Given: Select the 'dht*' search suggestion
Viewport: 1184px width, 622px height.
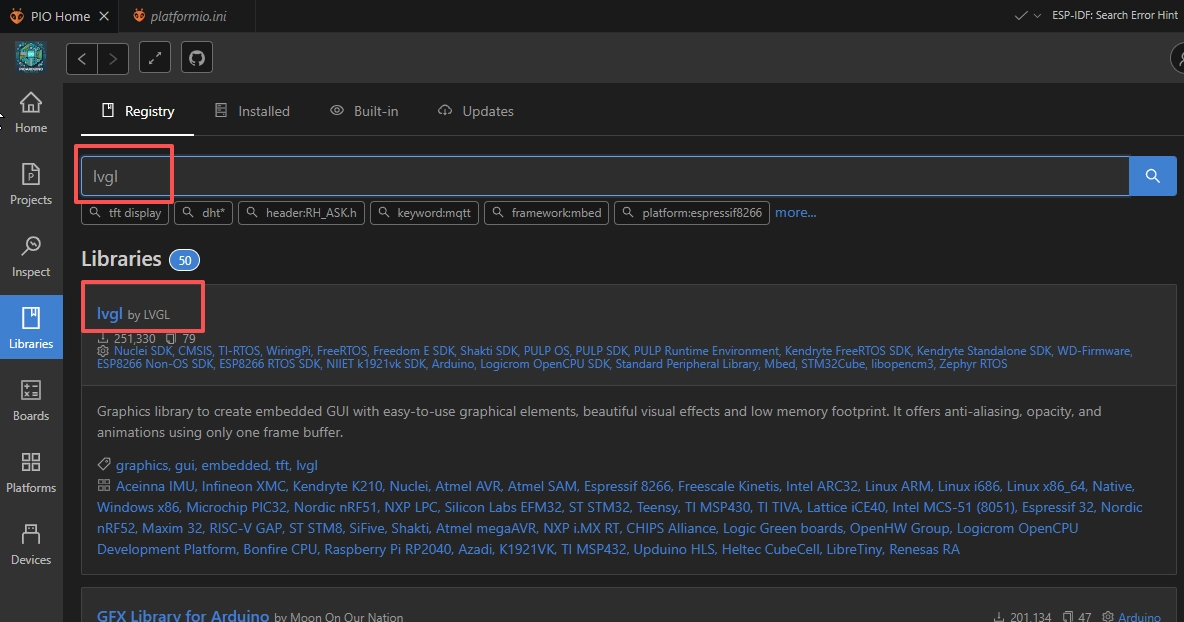Looking at the screenshot, I should point(204,213).
